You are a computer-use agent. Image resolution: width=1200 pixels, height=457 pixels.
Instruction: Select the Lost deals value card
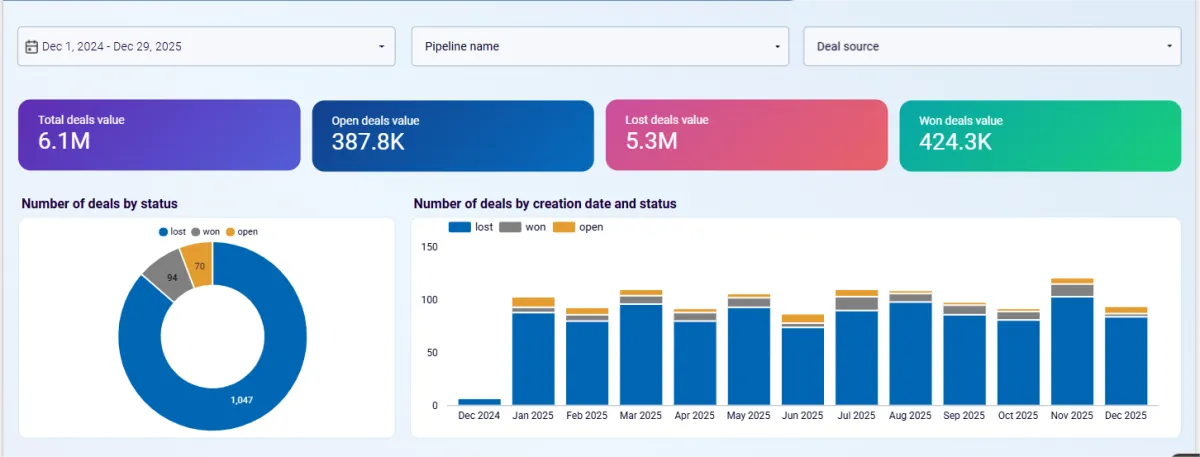(x=746, y=135)
